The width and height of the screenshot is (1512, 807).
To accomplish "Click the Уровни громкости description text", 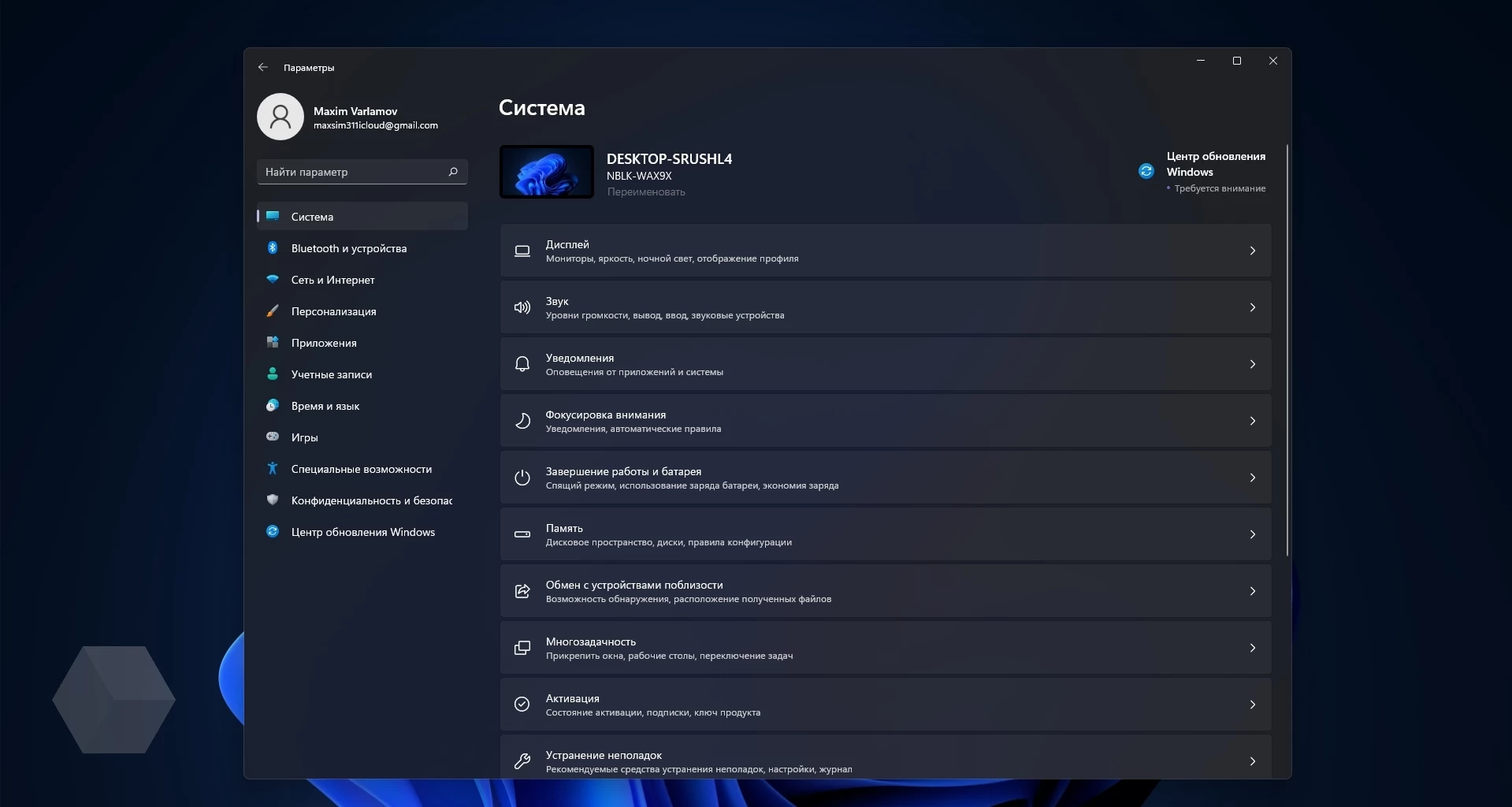I will (x=665, y=315).
